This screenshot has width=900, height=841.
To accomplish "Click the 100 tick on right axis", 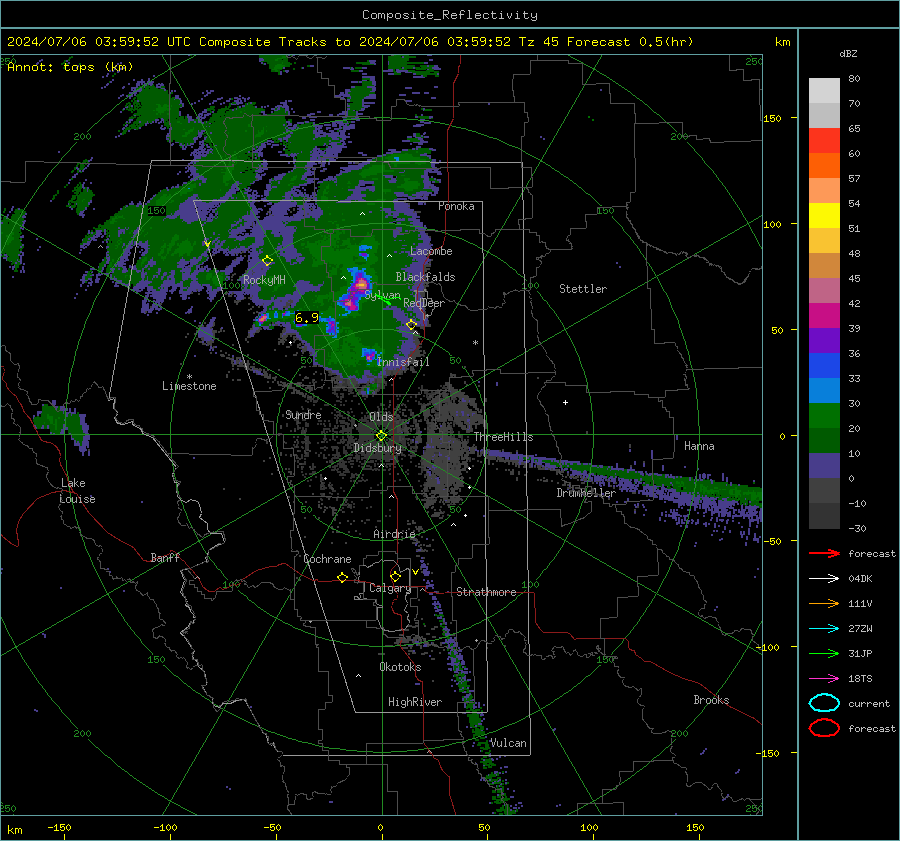I will (x=773, y=224).
